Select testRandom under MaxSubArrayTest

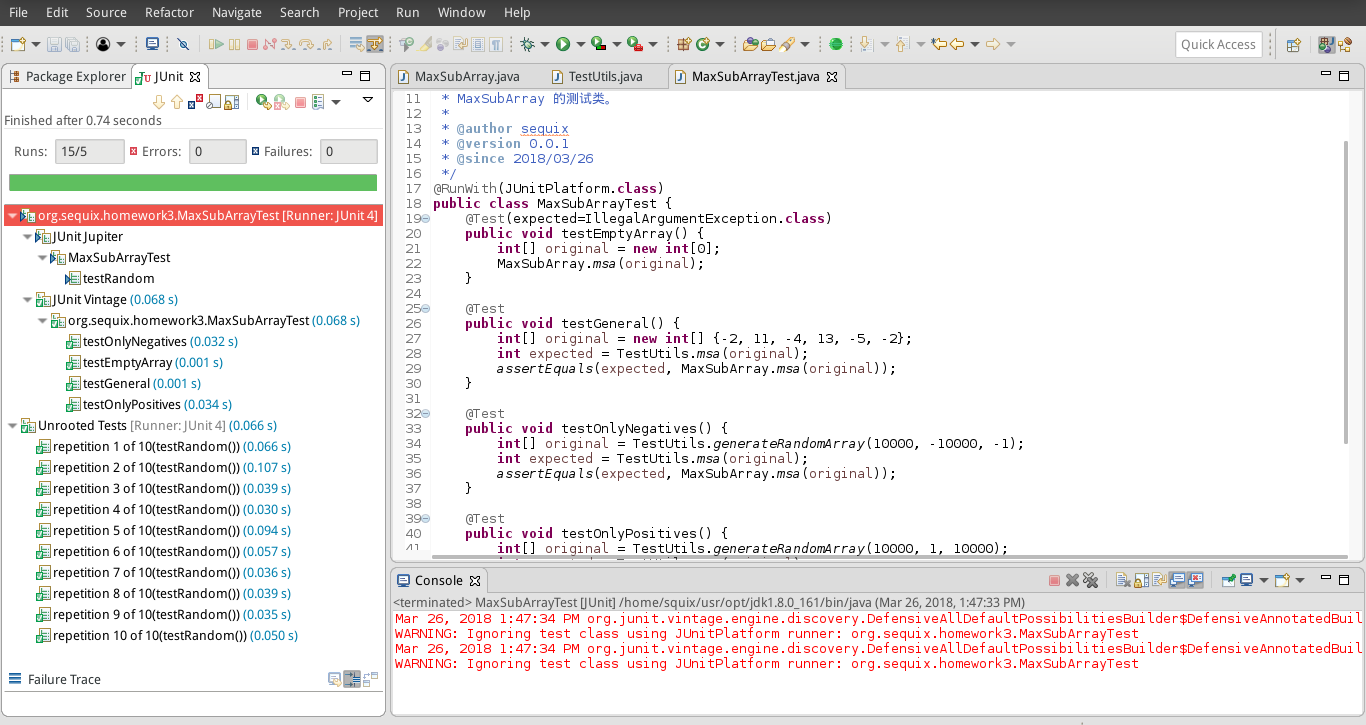tap(110, 279)
